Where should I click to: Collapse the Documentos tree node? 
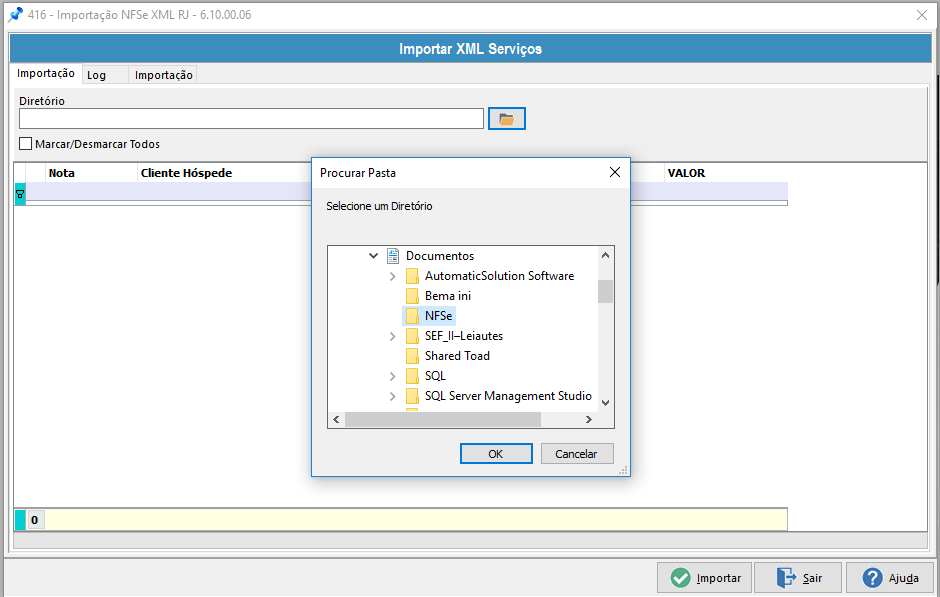pos(373,256)
